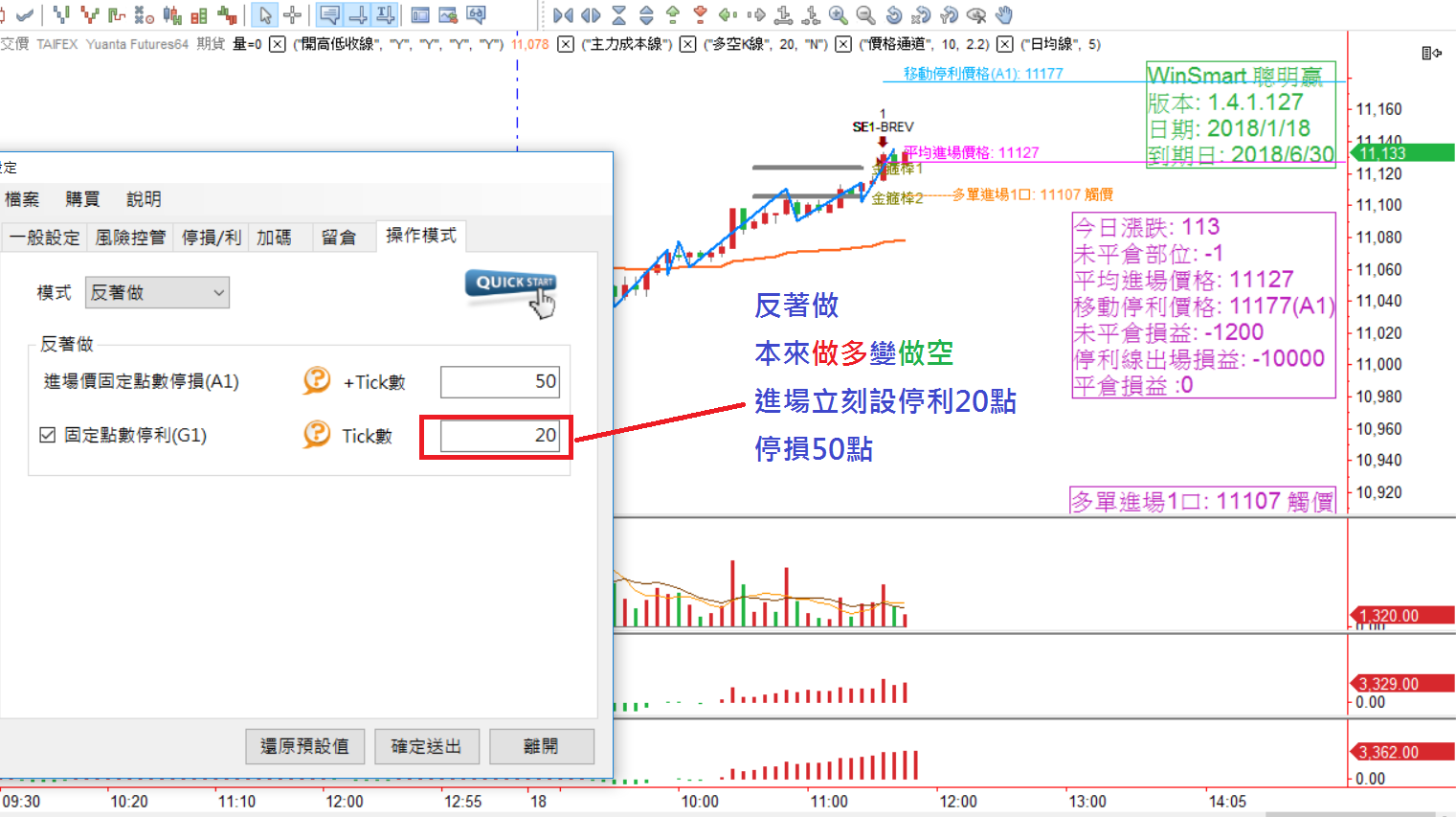Switch to the 風險控管 tab
The height and width of the screenshot is (817, 1456).
(130, 238)
